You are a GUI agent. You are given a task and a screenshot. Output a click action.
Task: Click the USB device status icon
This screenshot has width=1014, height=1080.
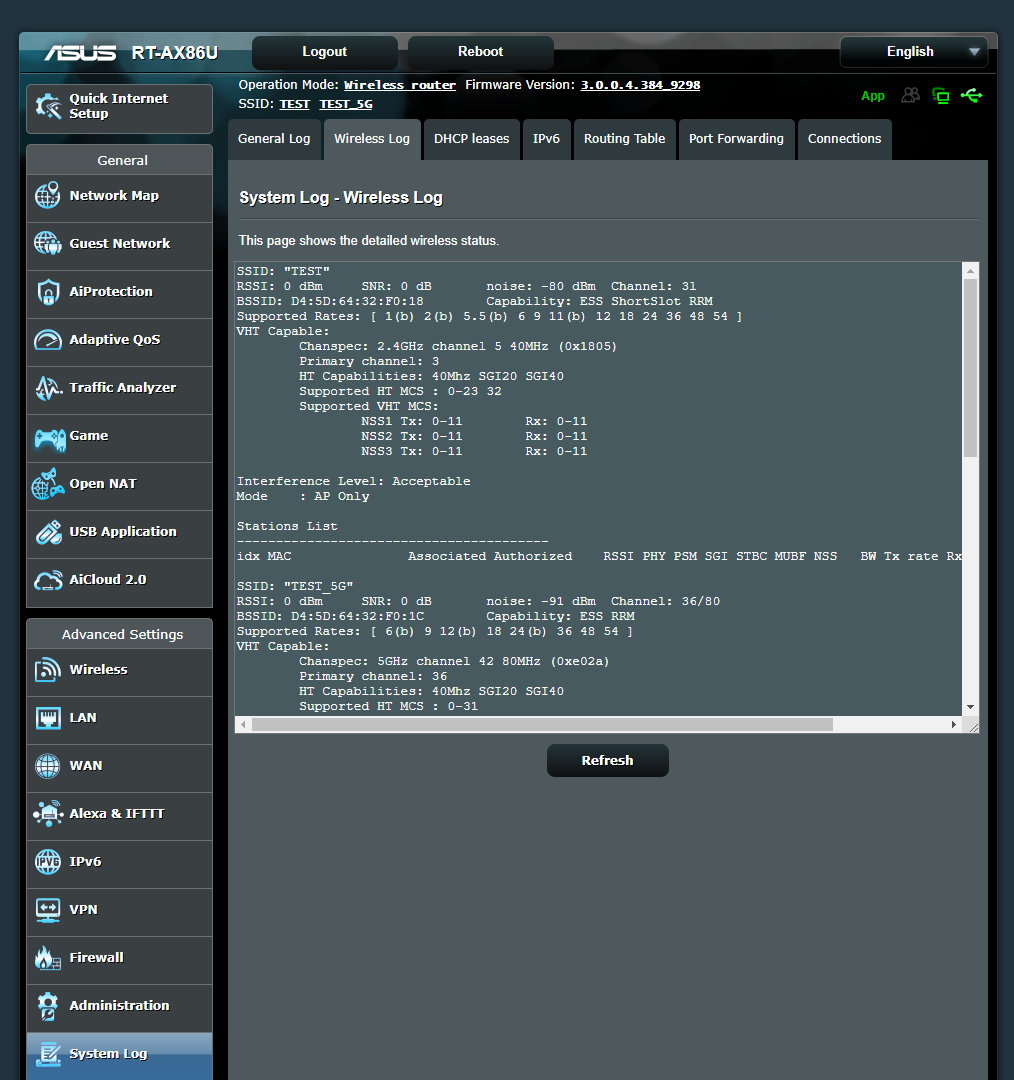[971, 95]
